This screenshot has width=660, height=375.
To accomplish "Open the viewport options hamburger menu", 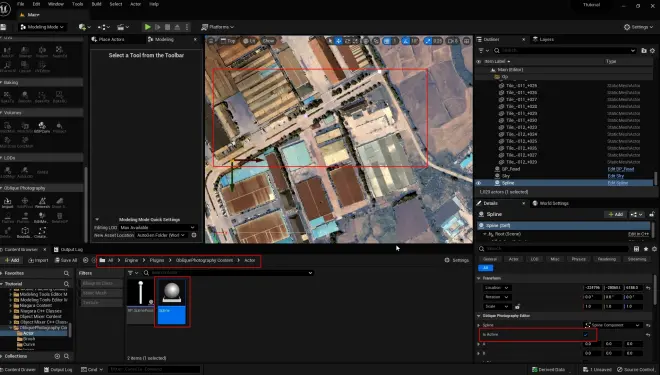I will (212, 41).
